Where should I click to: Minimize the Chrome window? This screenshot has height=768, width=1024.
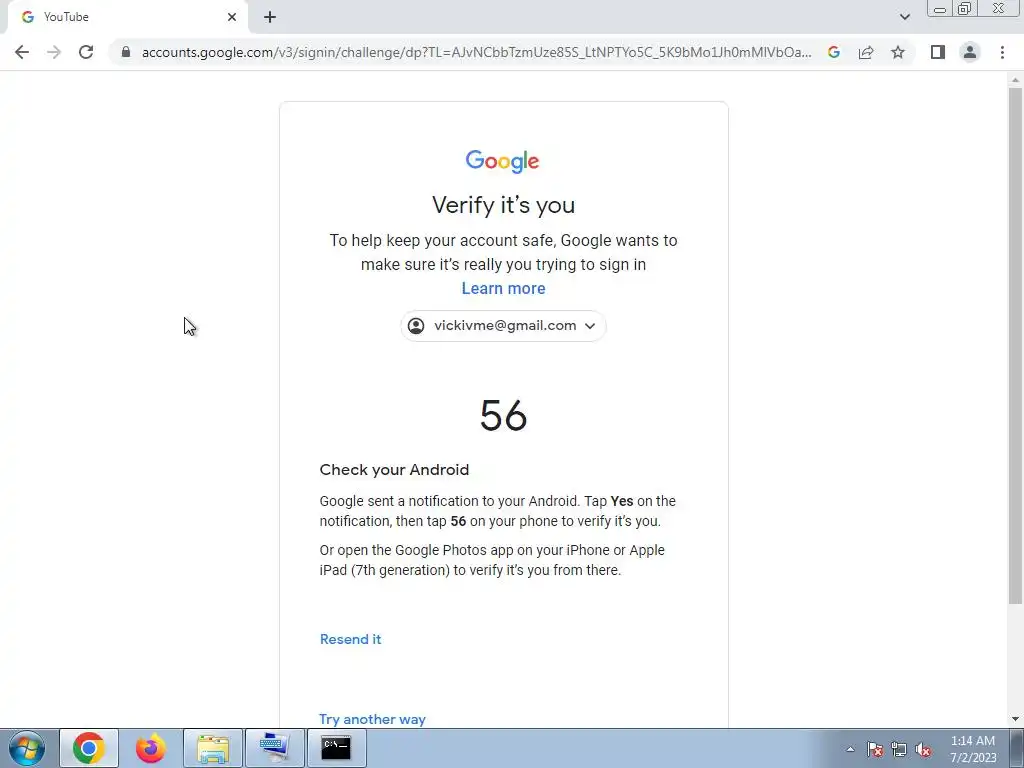coord(940,9)
